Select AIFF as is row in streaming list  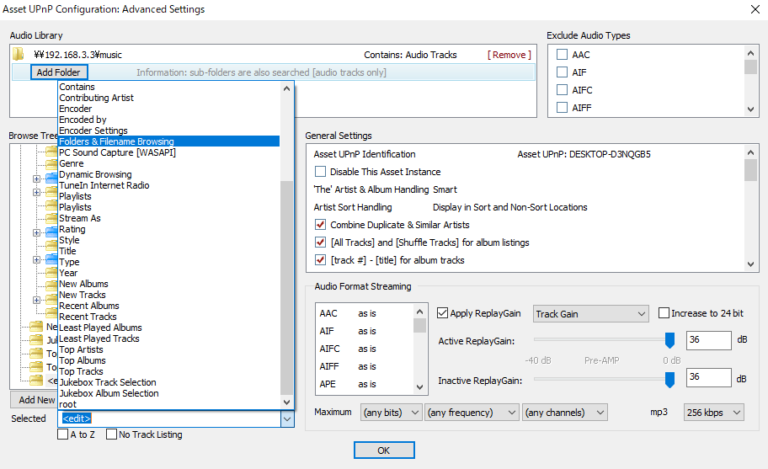click(365, 366)
